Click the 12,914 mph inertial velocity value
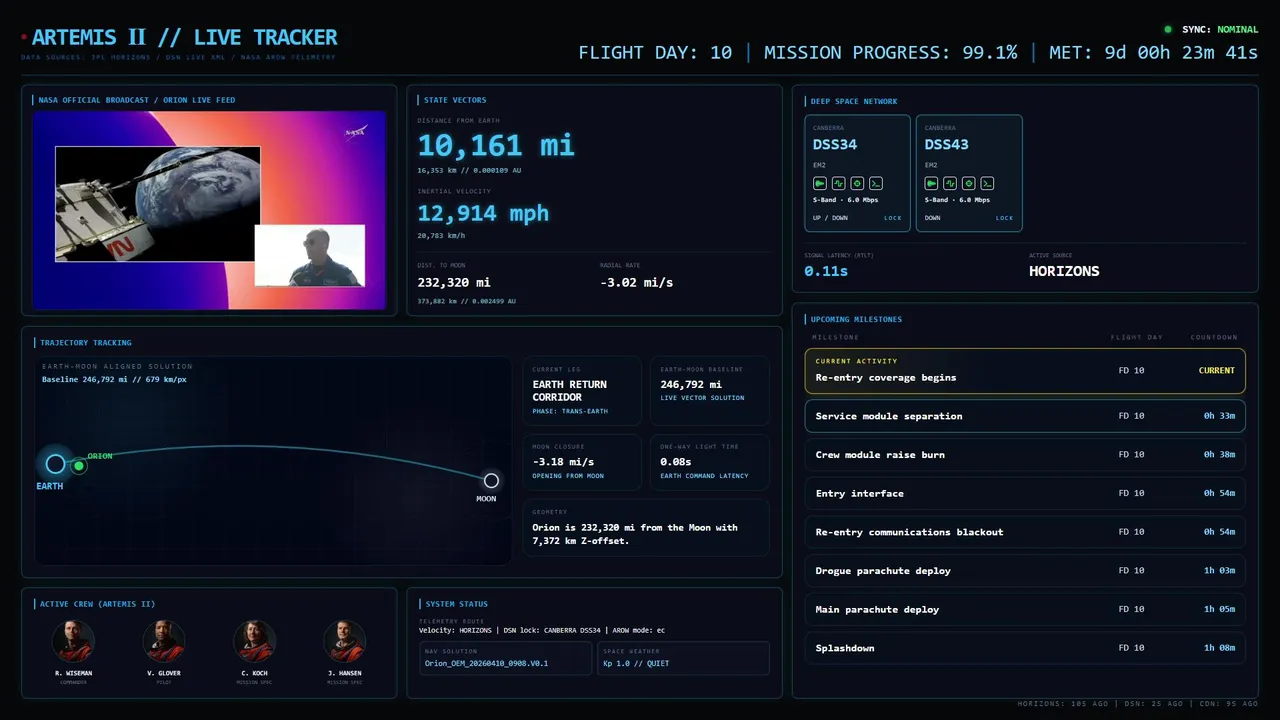 483,213
